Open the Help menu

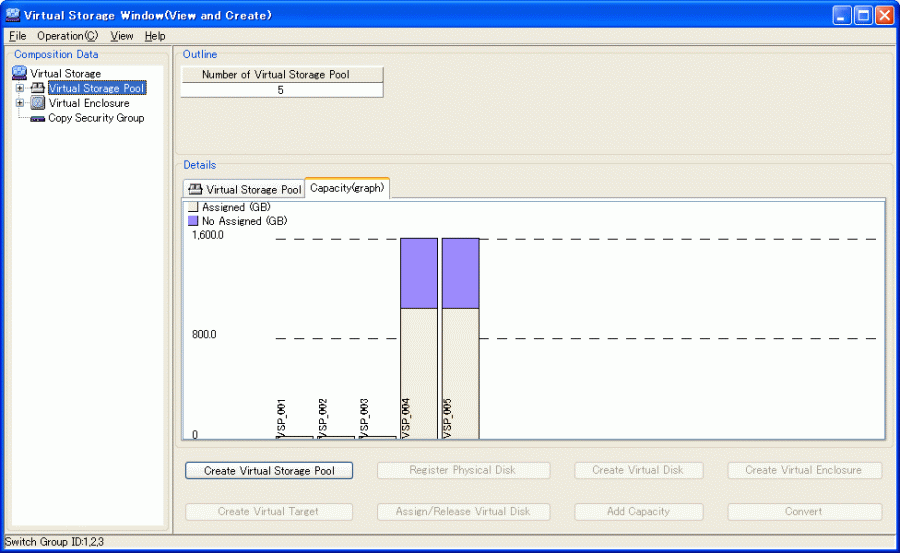tap(155, 36)
